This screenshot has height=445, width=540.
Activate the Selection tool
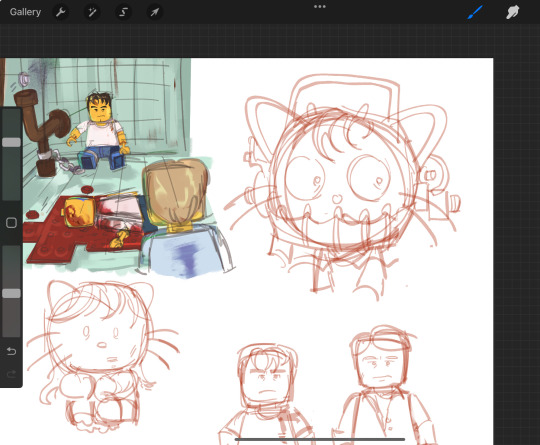point(123,12)
